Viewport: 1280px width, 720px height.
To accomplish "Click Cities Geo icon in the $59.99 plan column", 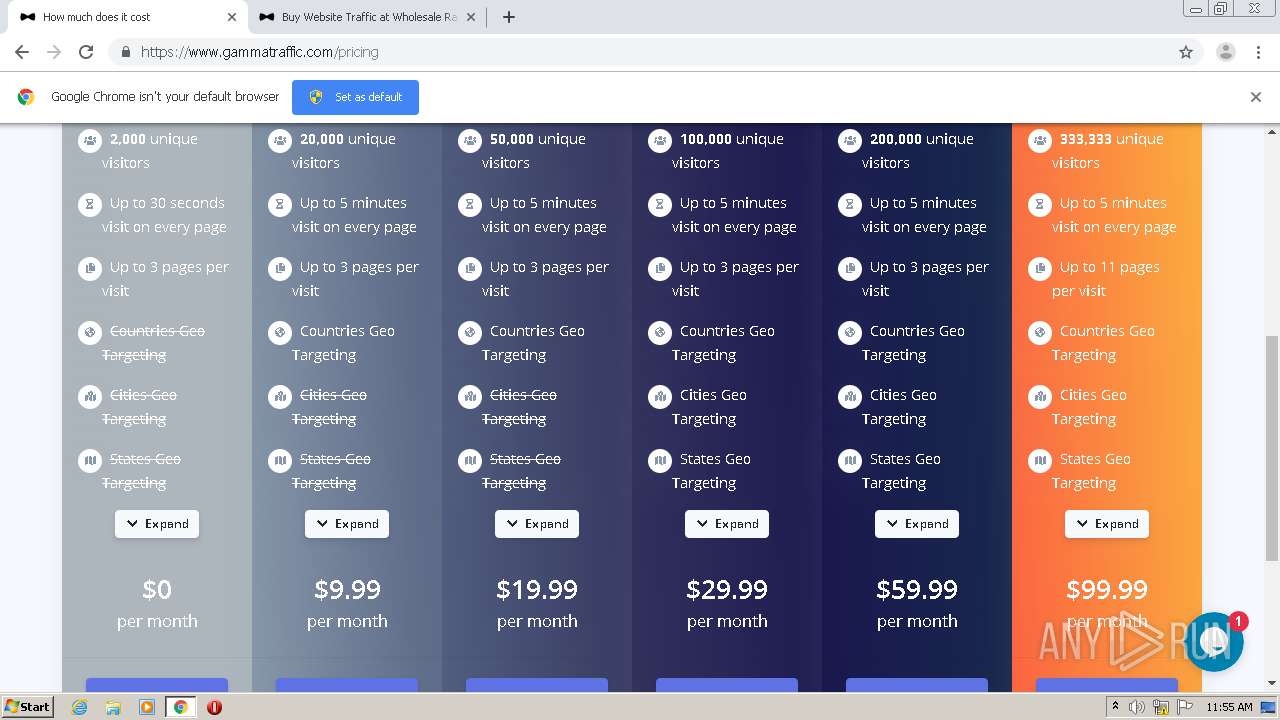I will [x=850, y=396].
